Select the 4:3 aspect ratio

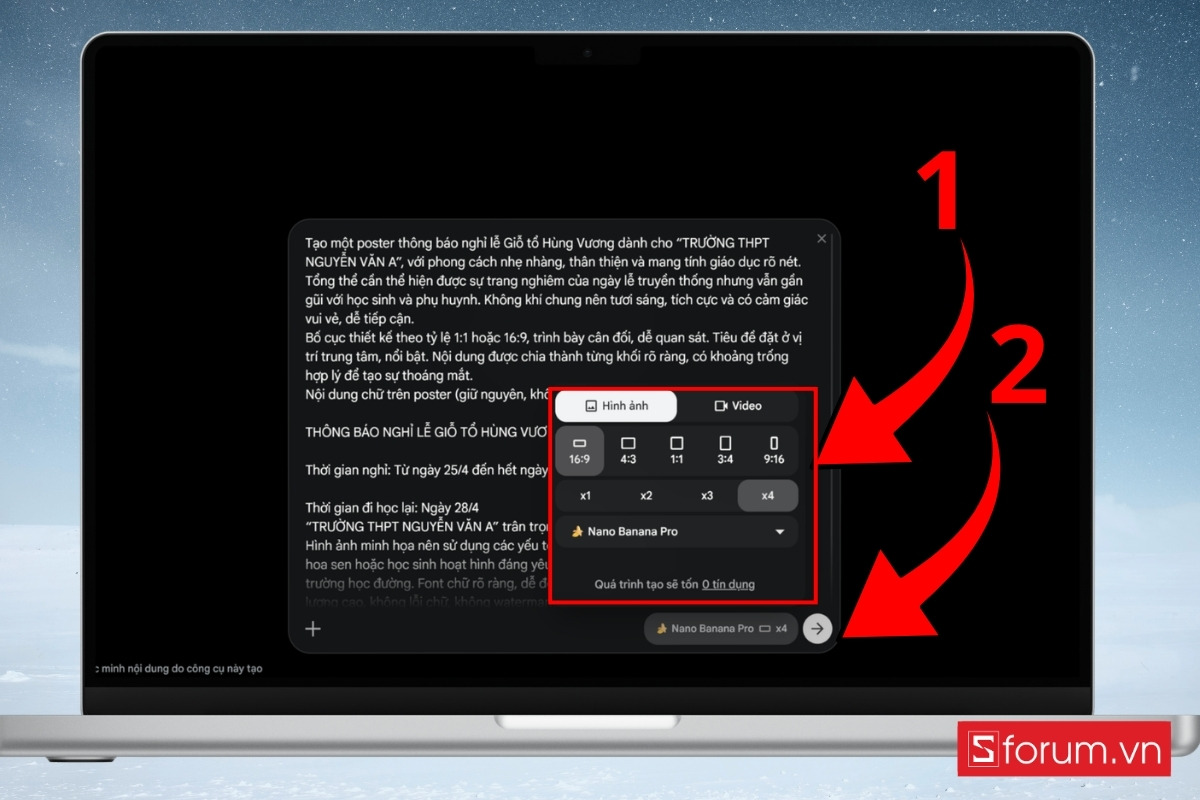pos(628,450)
